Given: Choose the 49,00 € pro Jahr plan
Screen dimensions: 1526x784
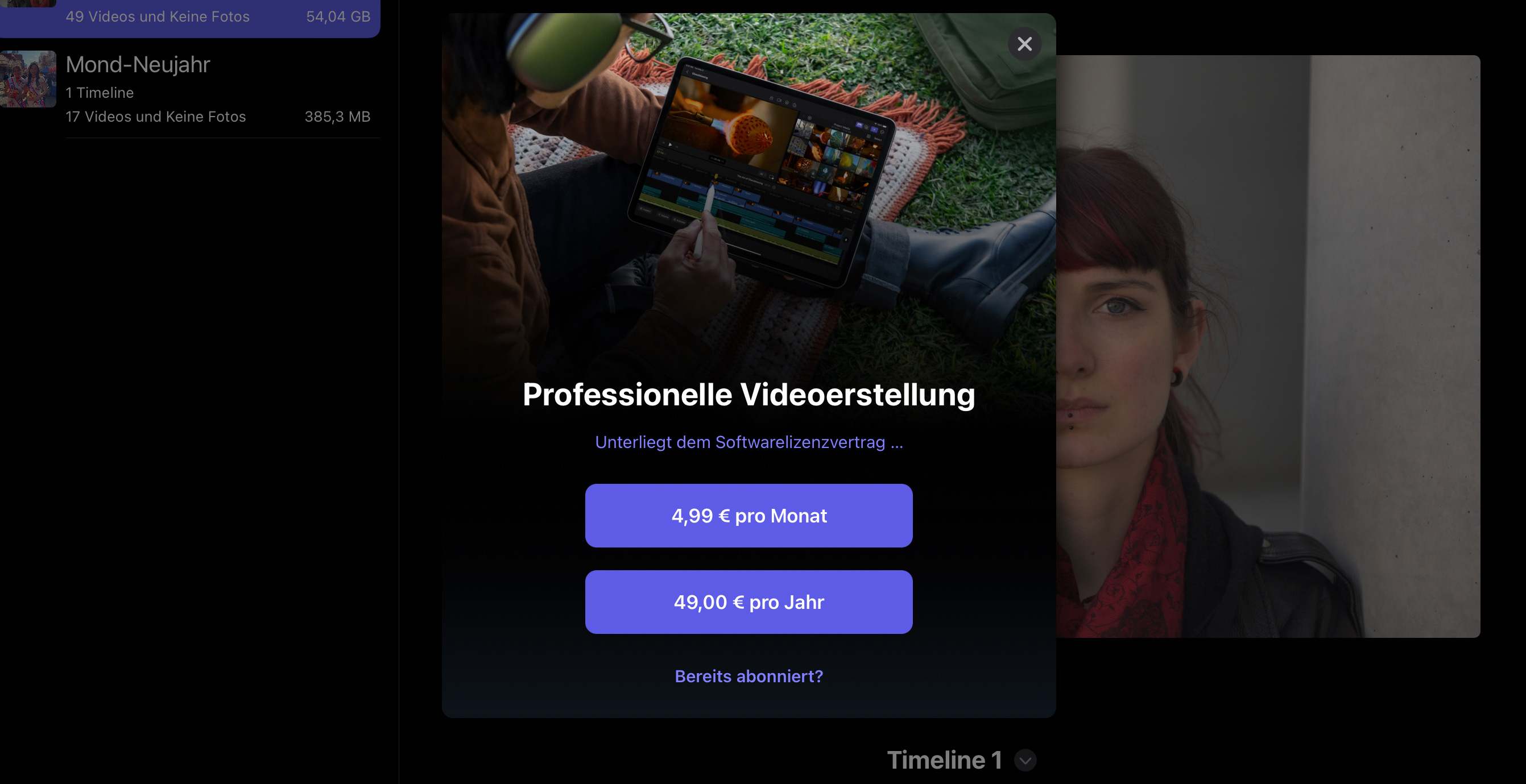Looking at the screenshot, I should [748, 602].
